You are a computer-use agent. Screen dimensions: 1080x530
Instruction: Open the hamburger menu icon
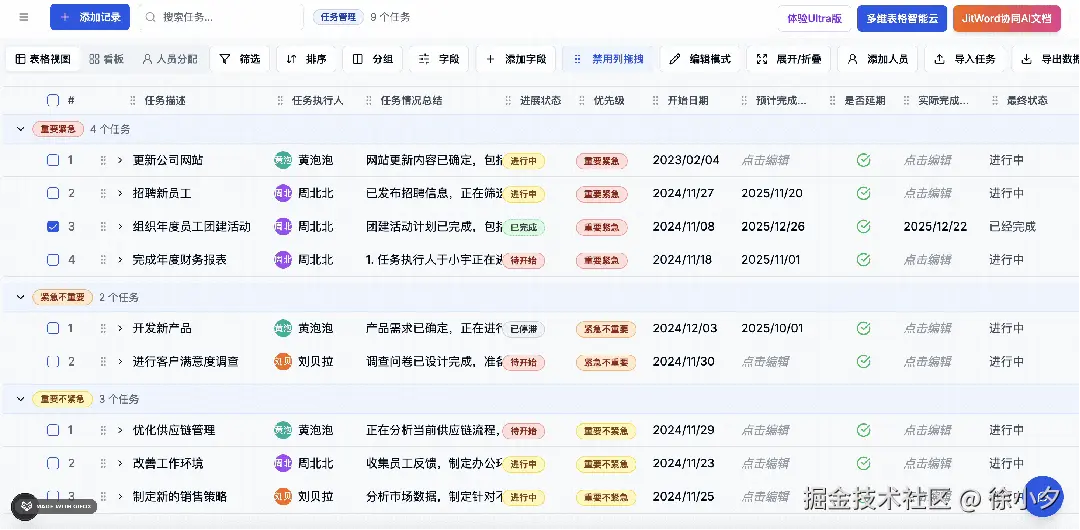point(24,17)
